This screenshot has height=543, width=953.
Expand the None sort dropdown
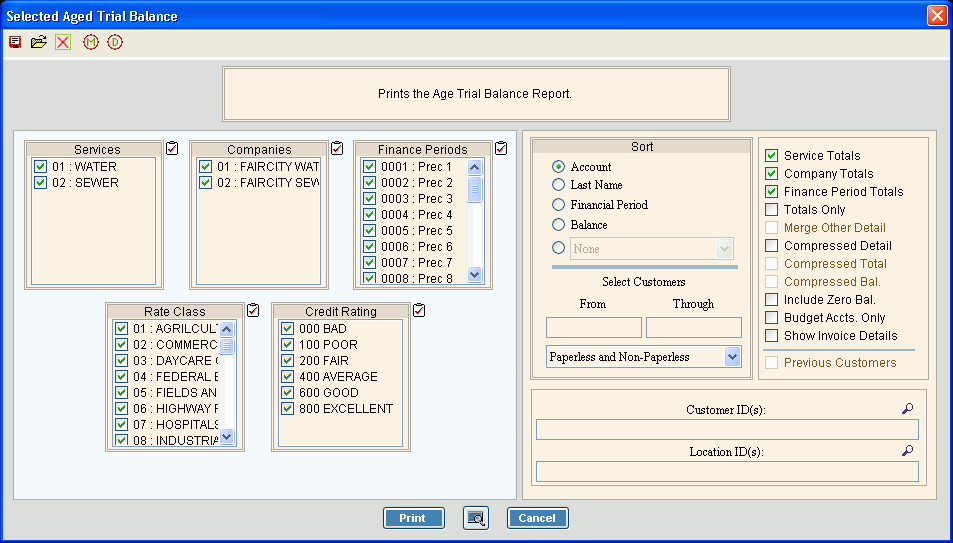pyautogui.click(x=724, y=249)
